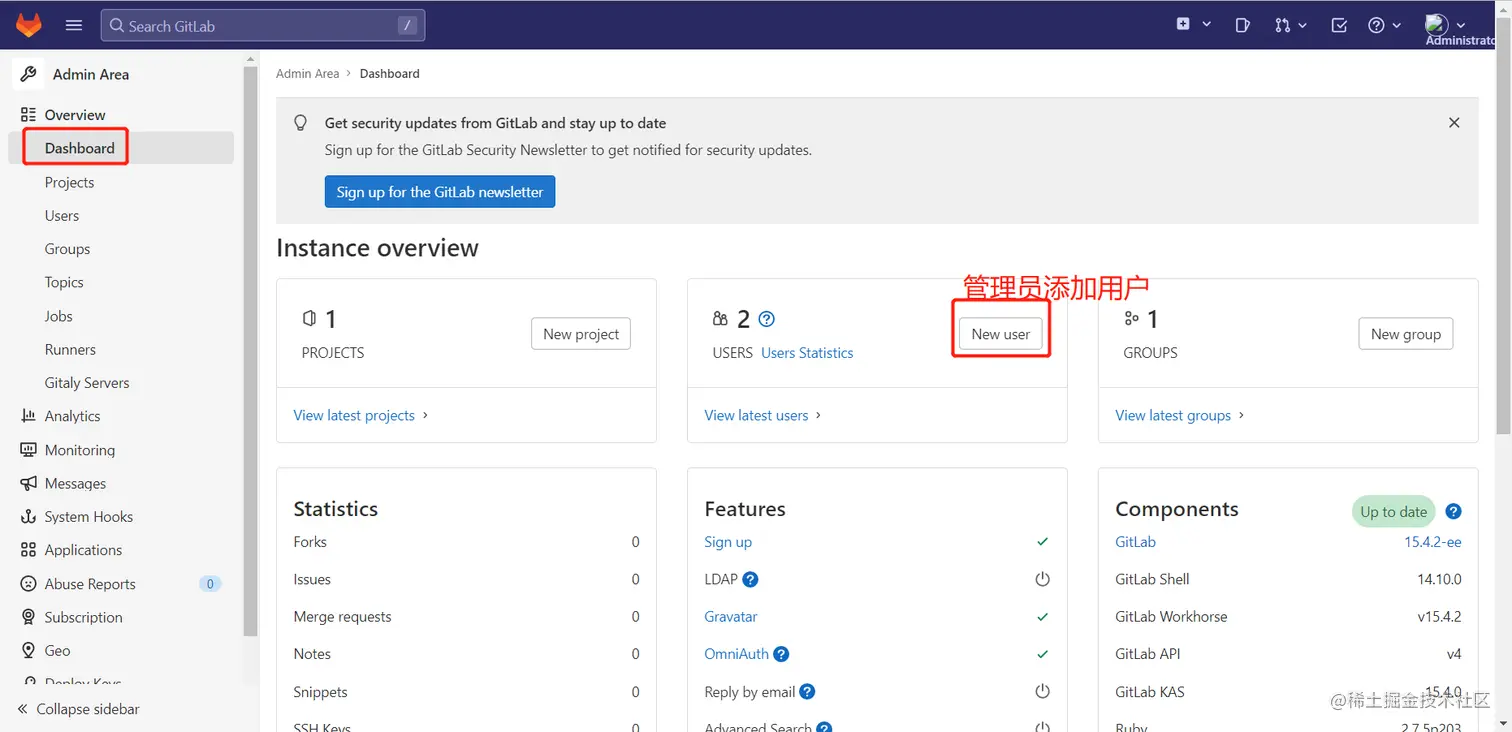Open the Gravatar feature link

[x=731, y=617]
